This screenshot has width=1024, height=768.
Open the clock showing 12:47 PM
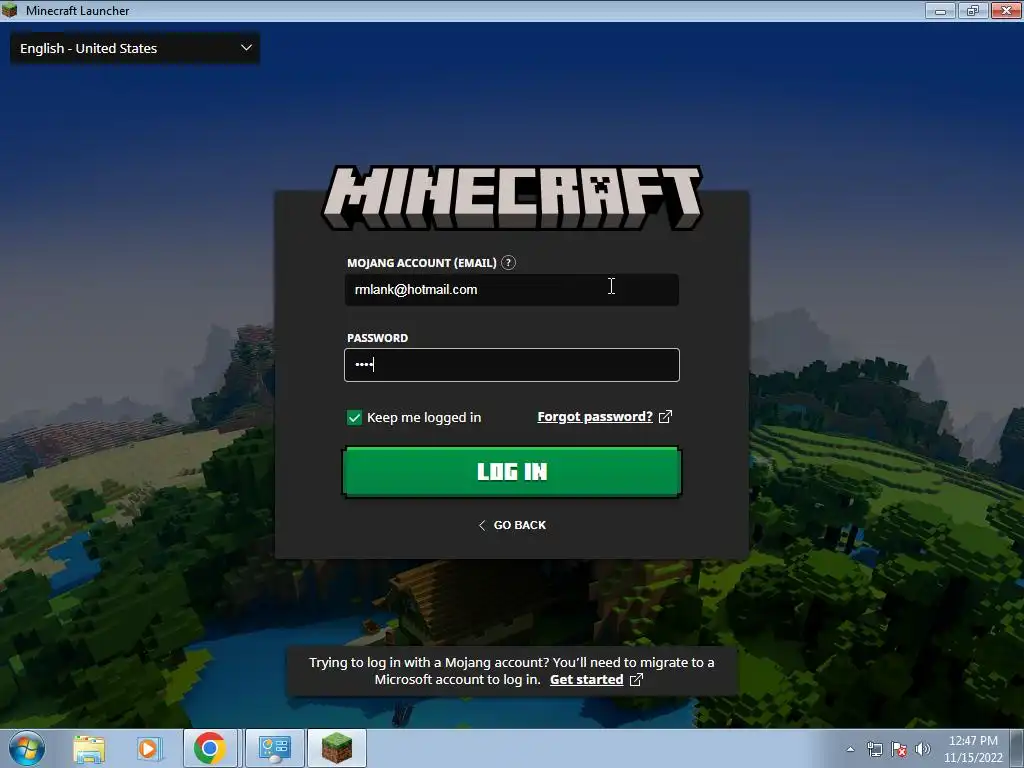pos(973,749)
